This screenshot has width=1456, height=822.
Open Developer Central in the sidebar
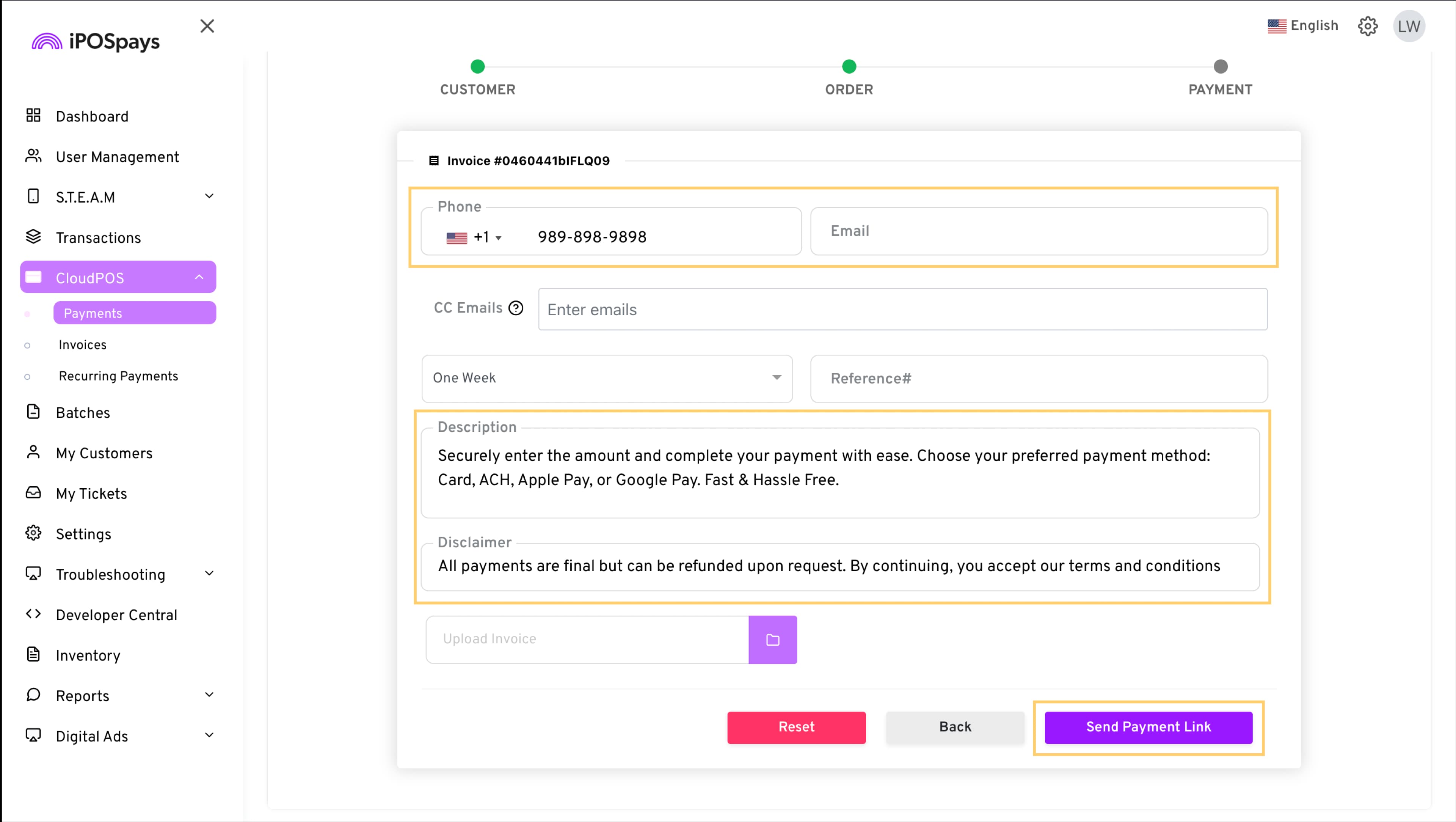coord(116,615)
